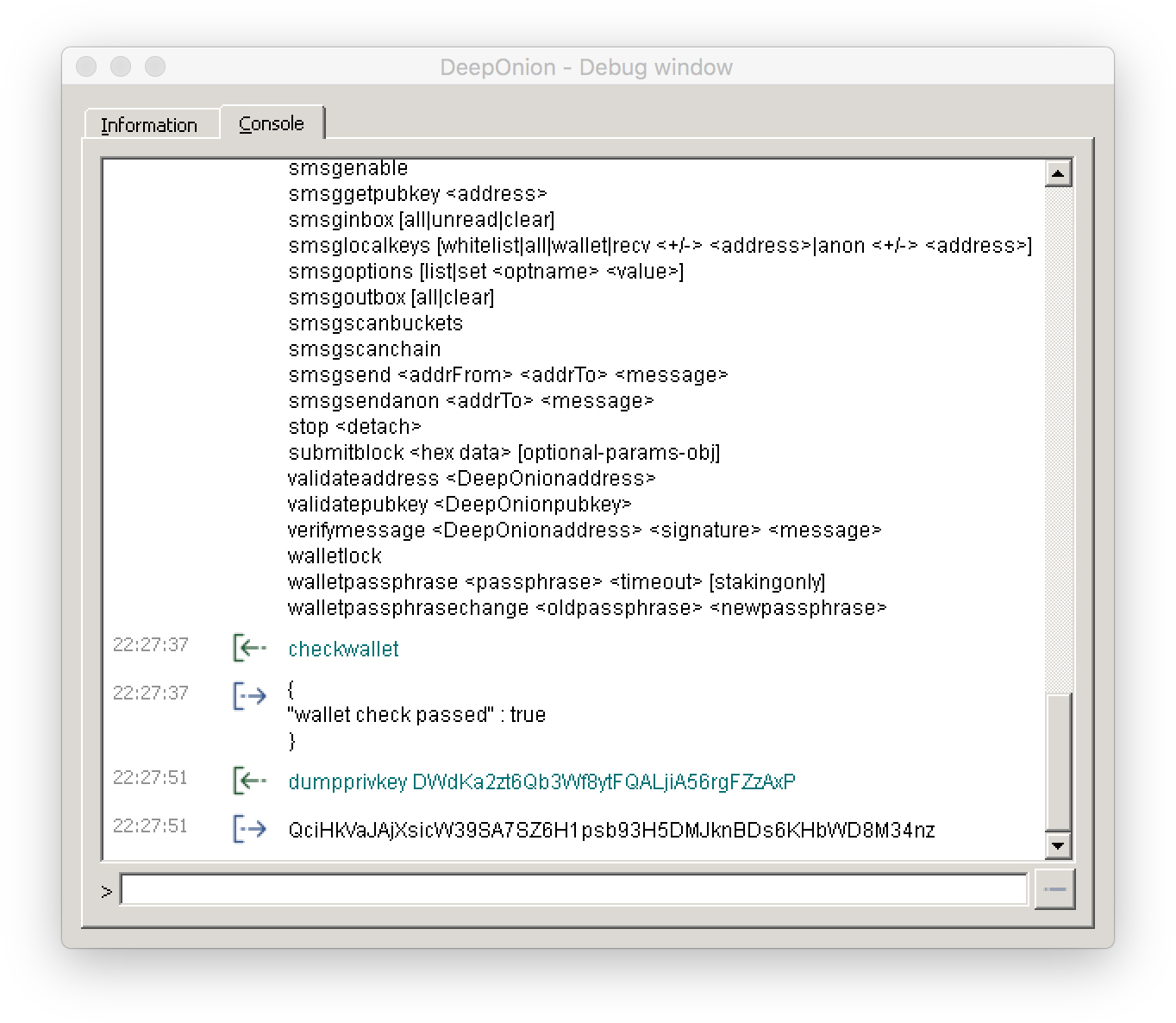Screen dimensions: 1176x1023
Task: Click the walletlock command text
Action: [x=335, y=555]
